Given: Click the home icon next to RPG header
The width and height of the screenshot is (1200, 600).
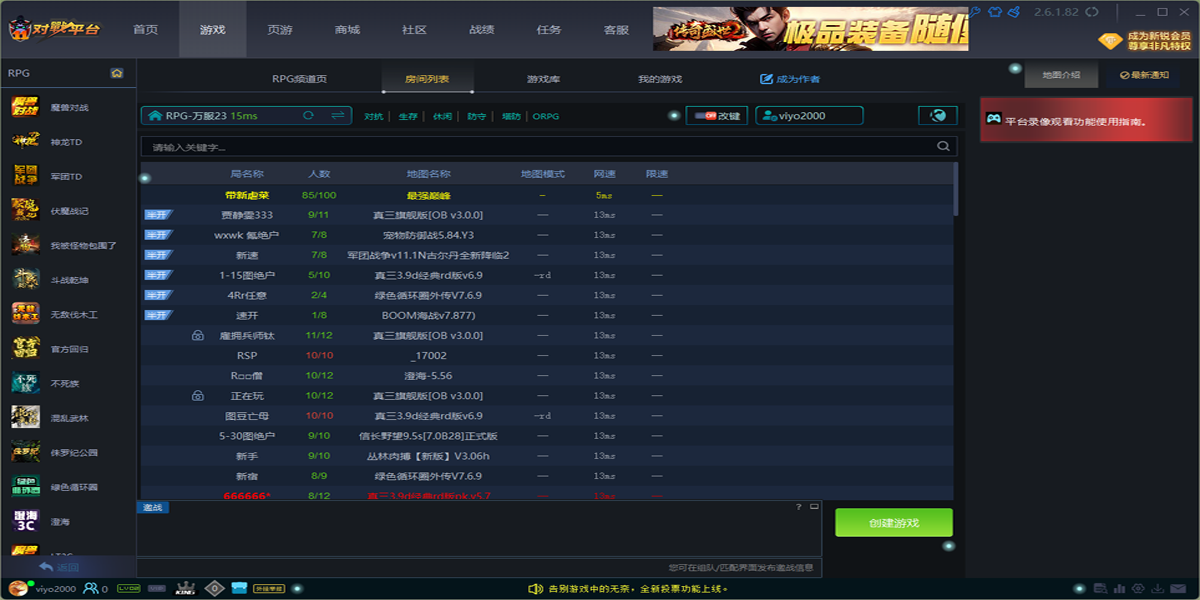Looking at the screenshot, I should [x=117, y=73].
